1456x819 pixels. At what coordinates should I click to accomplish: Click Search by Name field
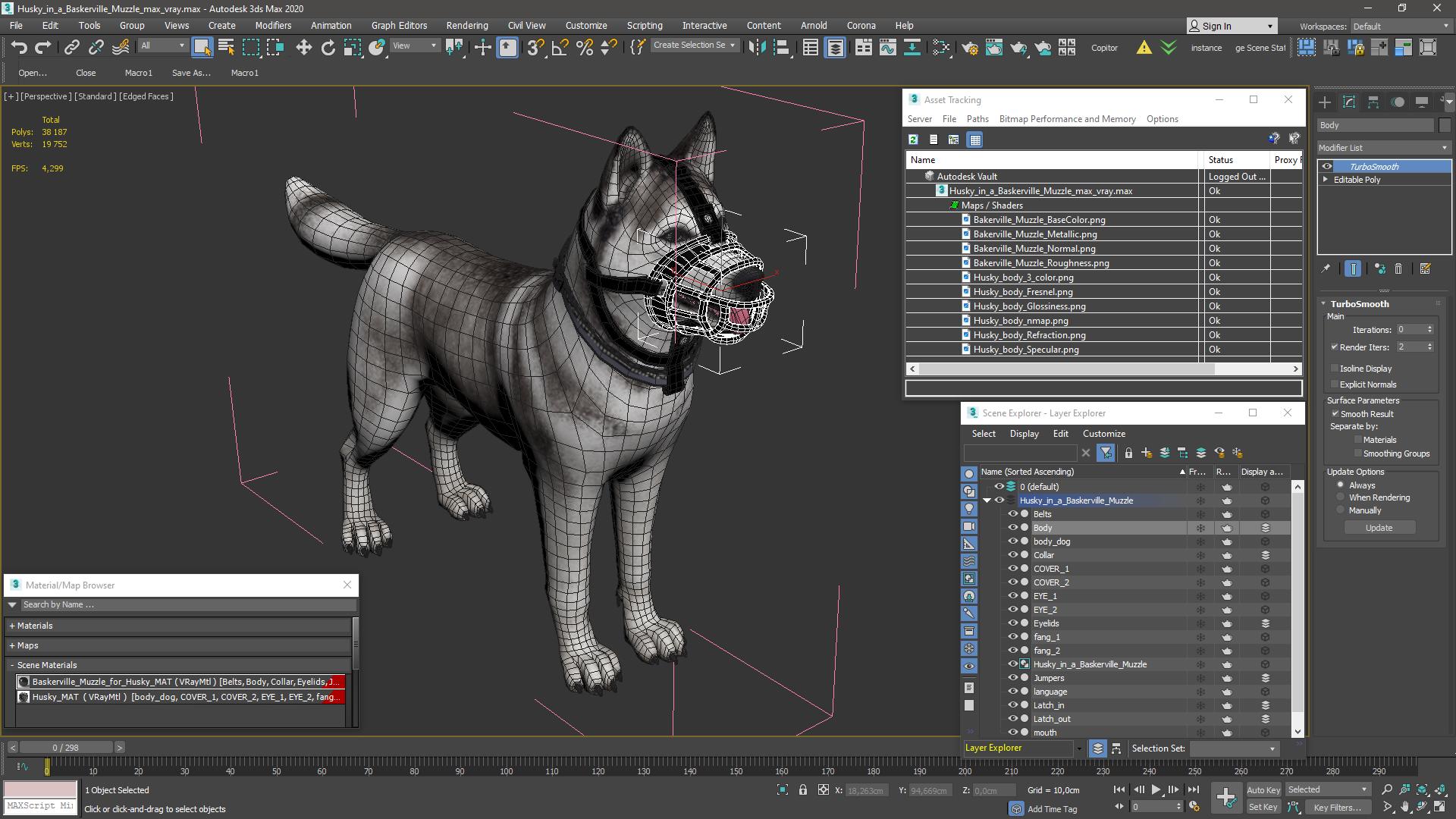pos(188,605)
